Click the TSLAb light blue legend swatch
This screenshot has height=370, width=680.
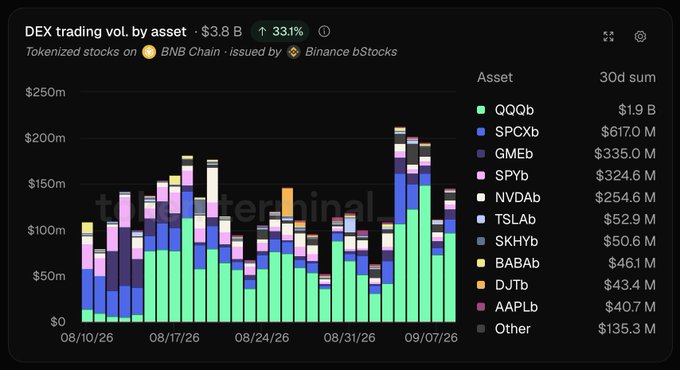481,219
